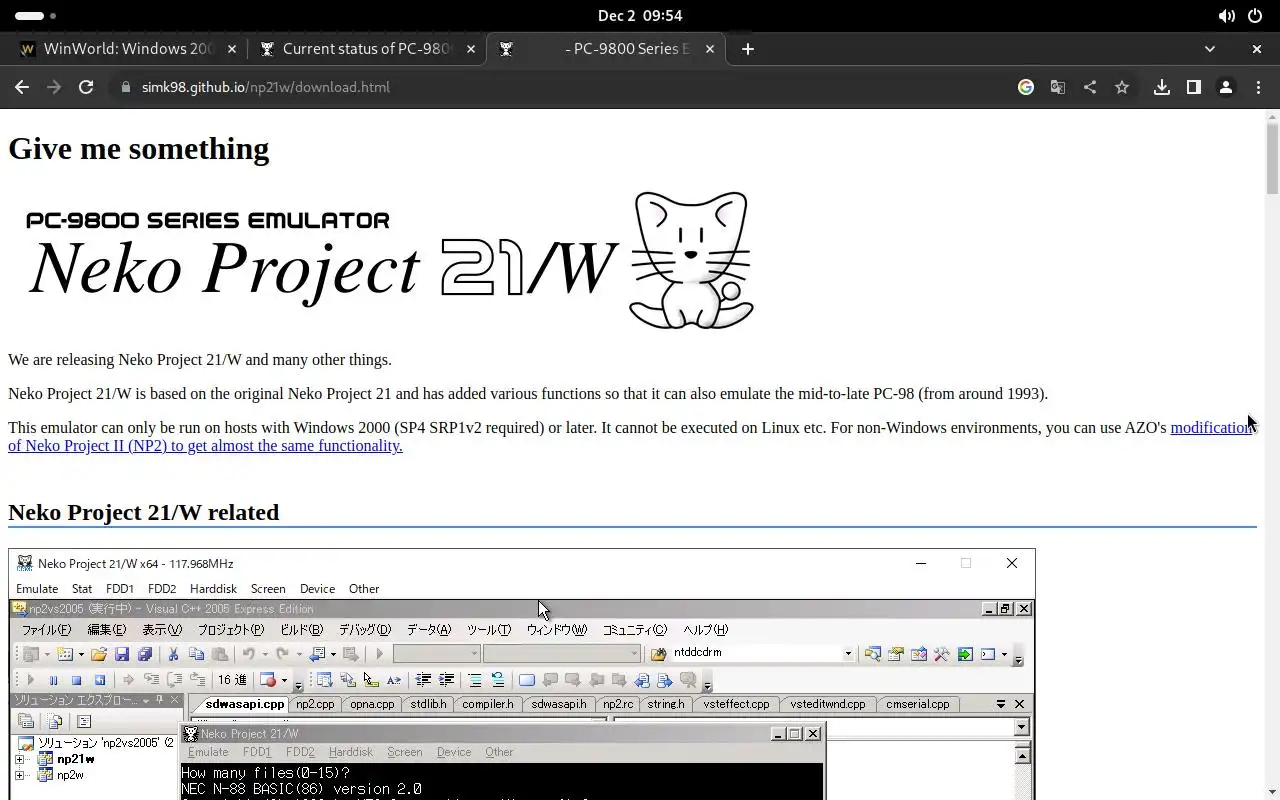Click the Save icon in Visual C++ toolbar

click(122, 654)
